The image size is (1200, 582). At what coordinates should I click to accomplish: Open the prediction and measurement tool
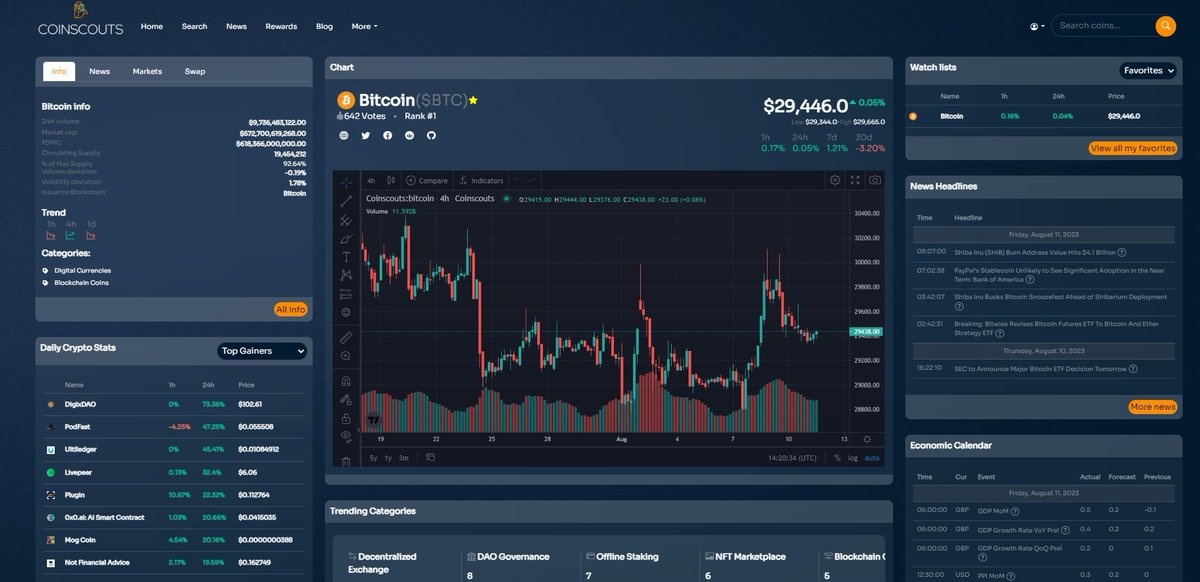[346, 294]
